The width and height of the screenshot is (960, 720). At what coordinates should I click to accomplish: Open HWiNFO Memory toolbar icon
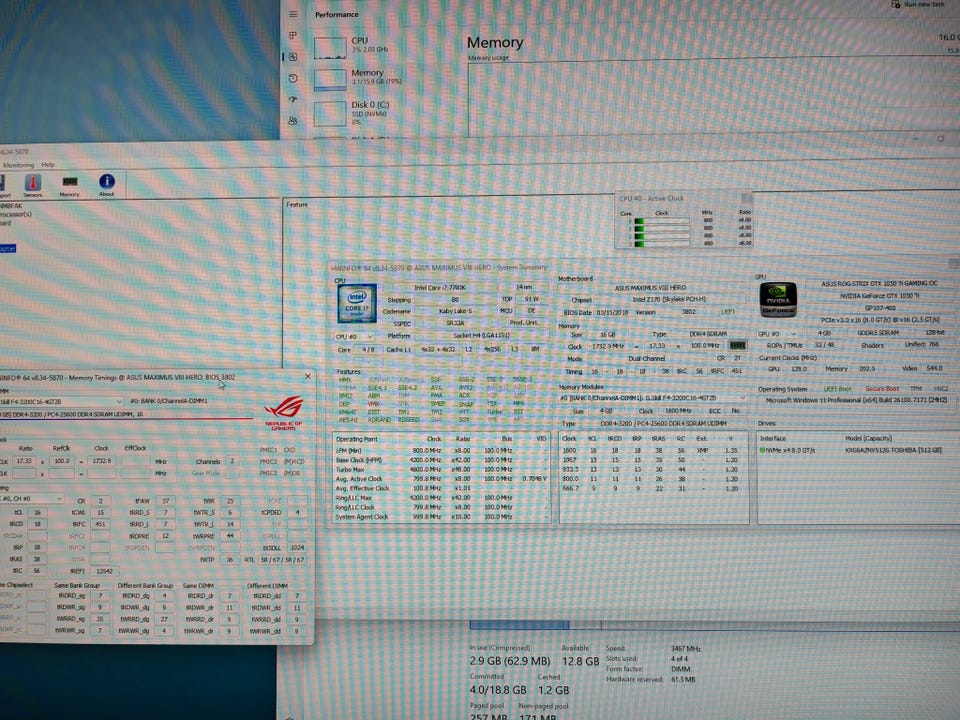pyautogui.click(x=70, y=185)
